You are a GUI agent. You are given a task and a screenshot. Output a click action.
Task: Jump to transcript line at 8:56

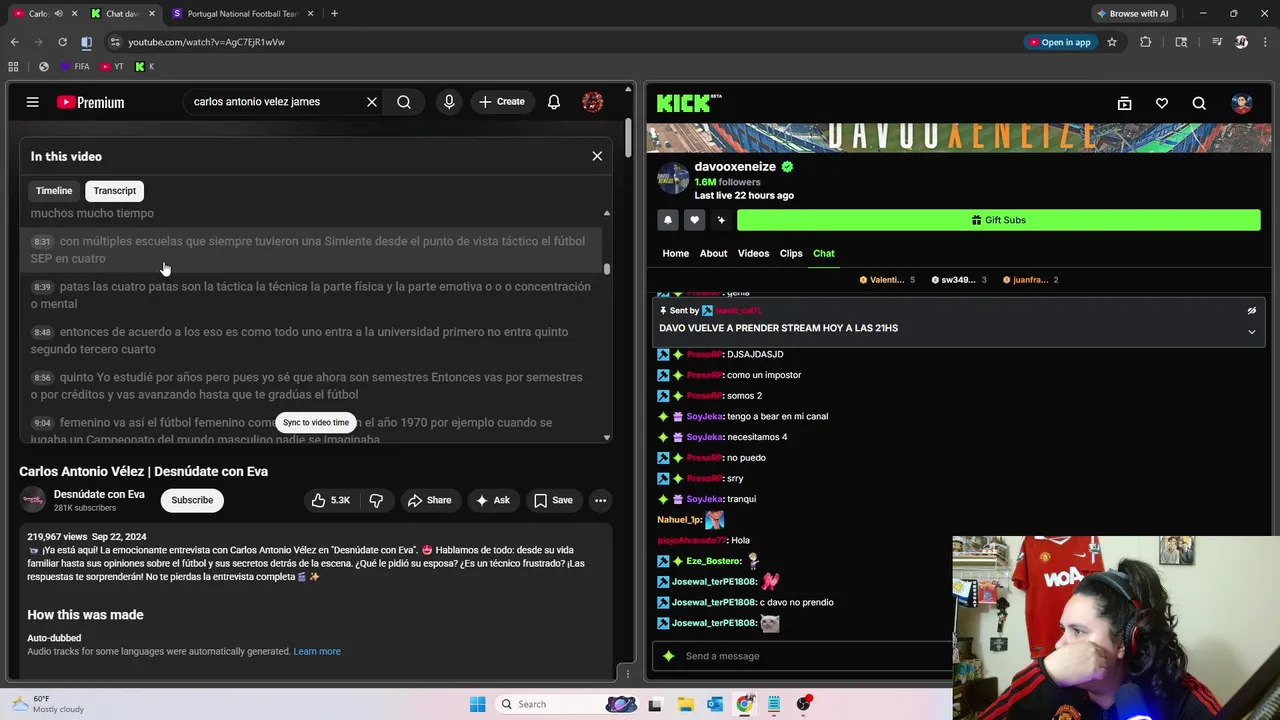pos(310,386)
